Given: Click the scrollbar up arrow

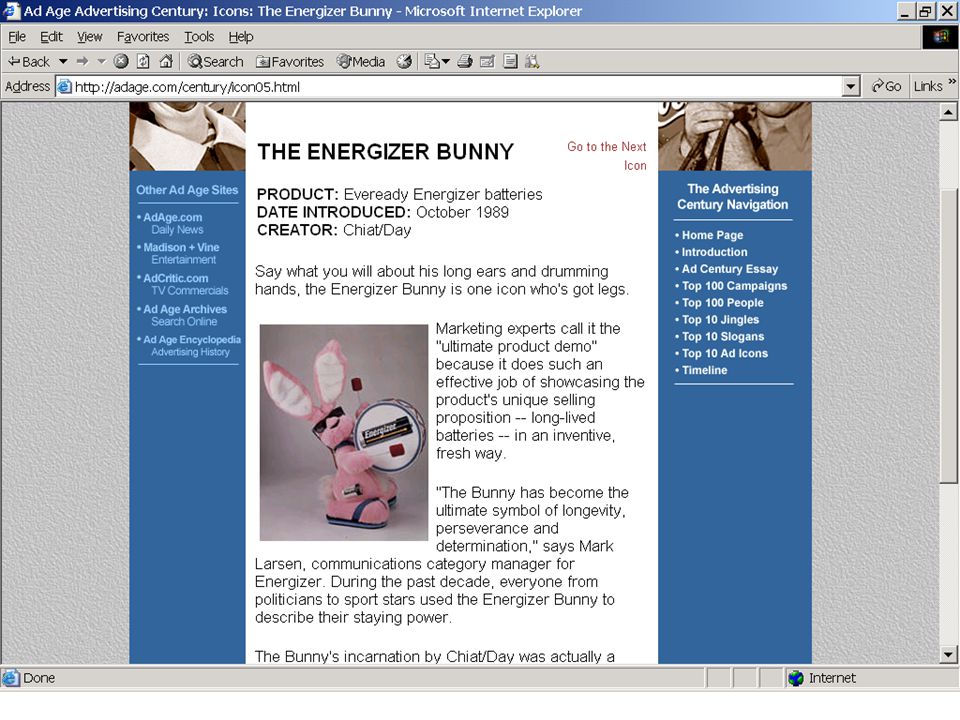Looking at the screenshot, I should [948, 112].
